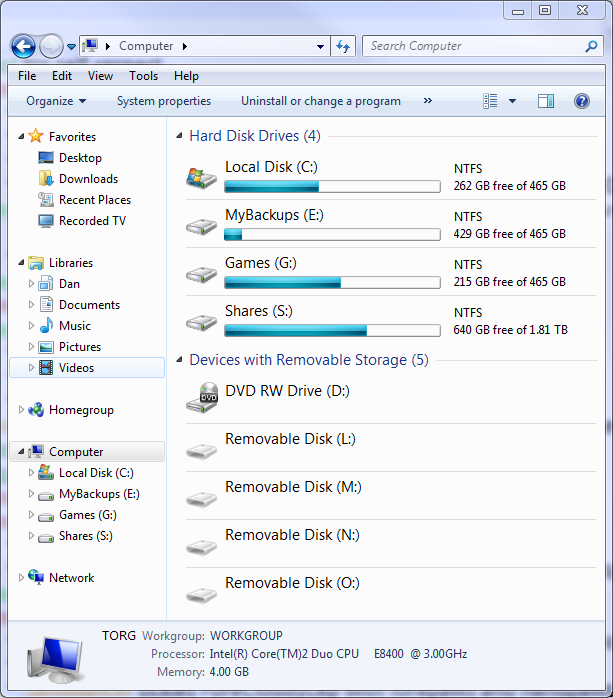613x698 pixels.
Task: Click the refresh icon beside the address bar
Action: click(x=344, y=46)
